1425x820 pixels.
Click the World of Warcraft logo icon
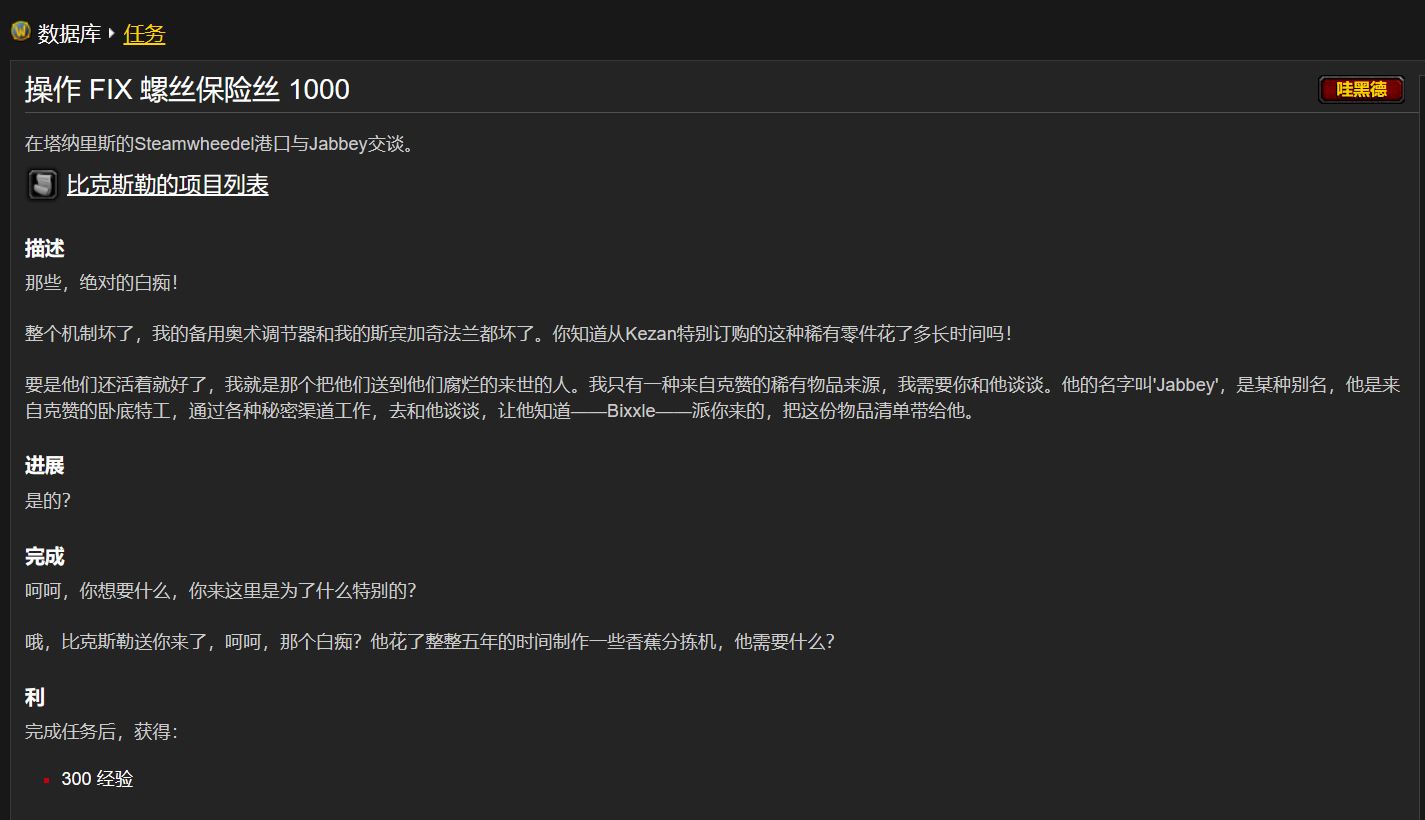pos(20,32)
